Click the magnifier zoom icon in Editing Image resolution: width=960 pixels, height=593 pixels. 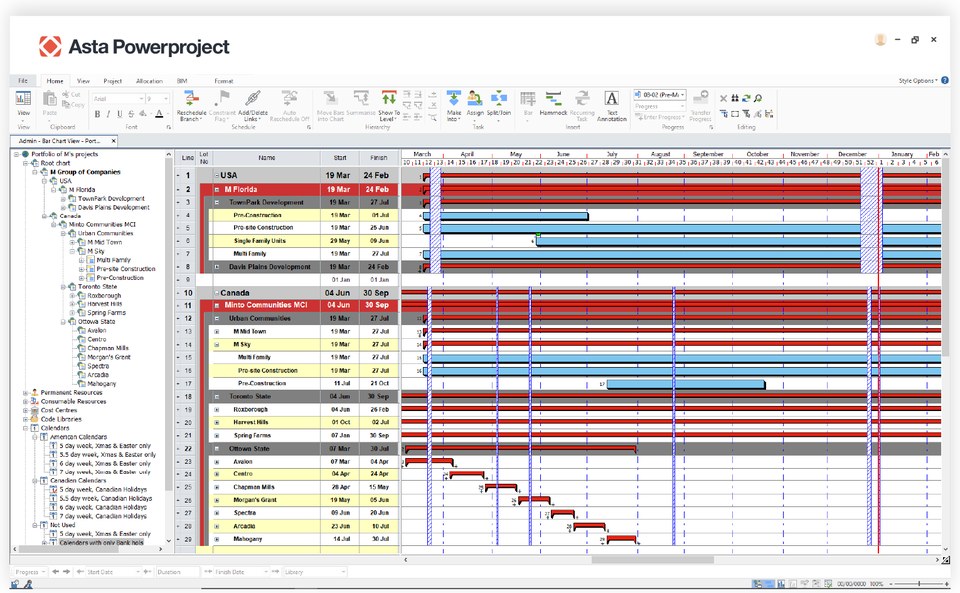pyautogui.click(x=758, y=98)
